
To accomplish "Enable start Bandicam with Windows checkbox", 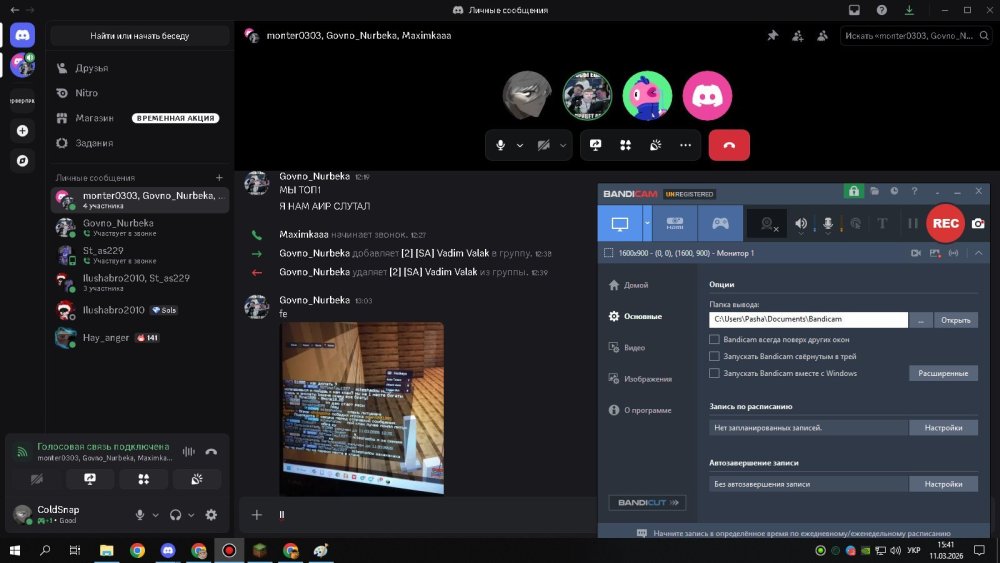I will tap(714, 373).
